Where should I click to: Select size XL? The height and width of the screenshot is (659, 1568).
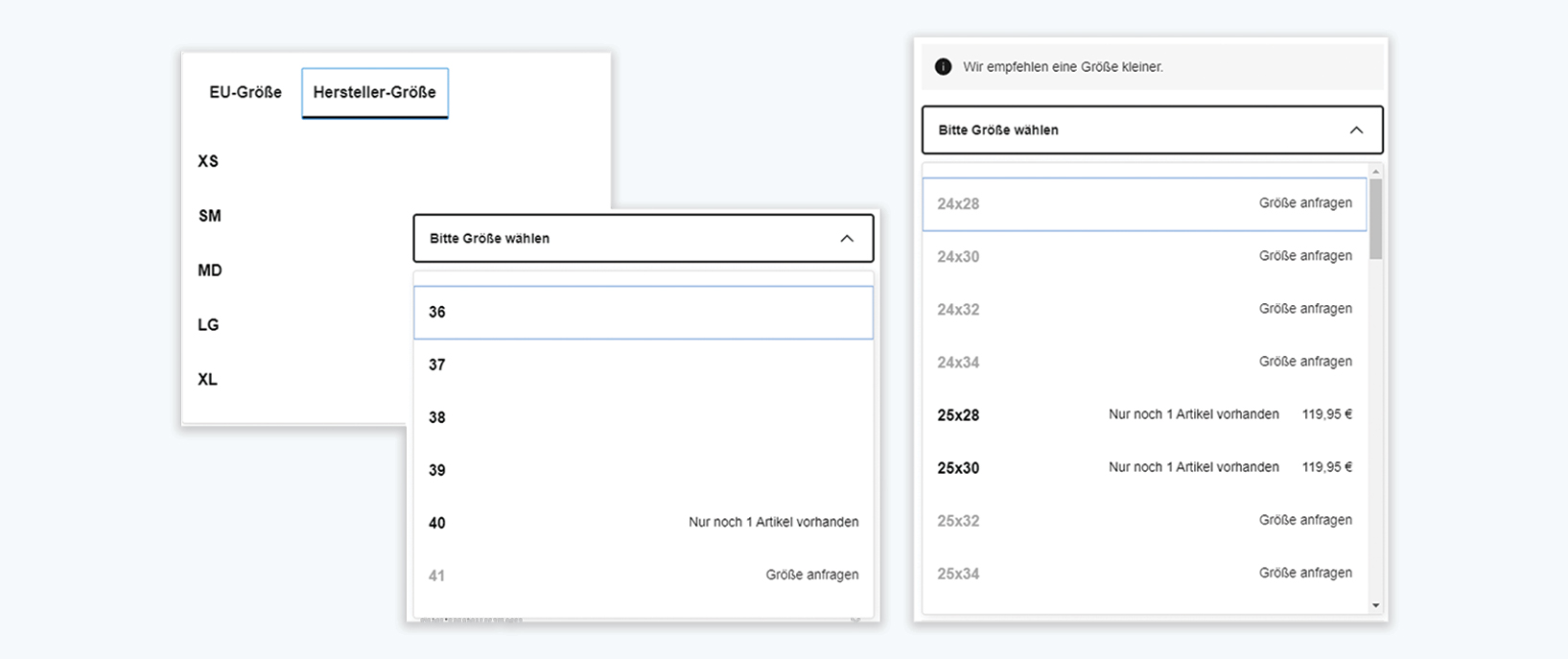208,380
